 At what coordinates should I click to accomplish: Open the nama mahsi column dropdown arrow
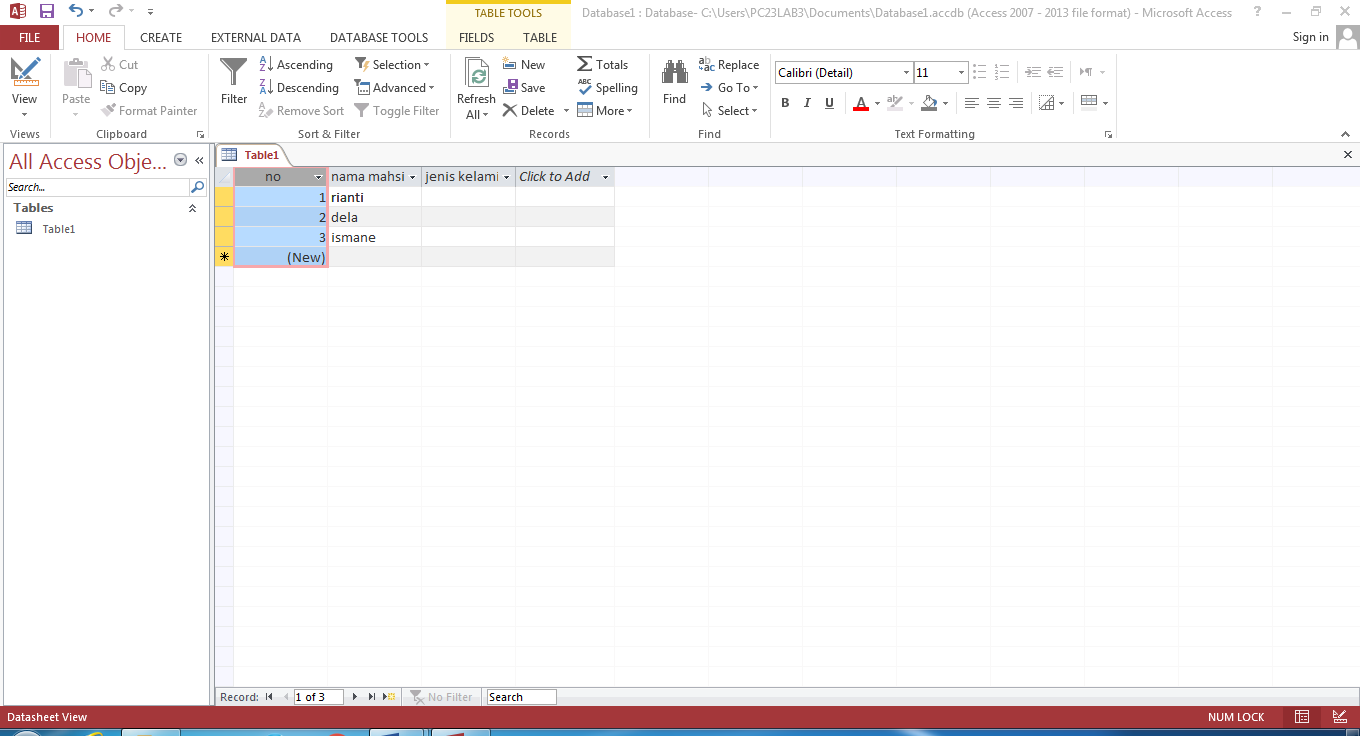click(x=413, y=177)
